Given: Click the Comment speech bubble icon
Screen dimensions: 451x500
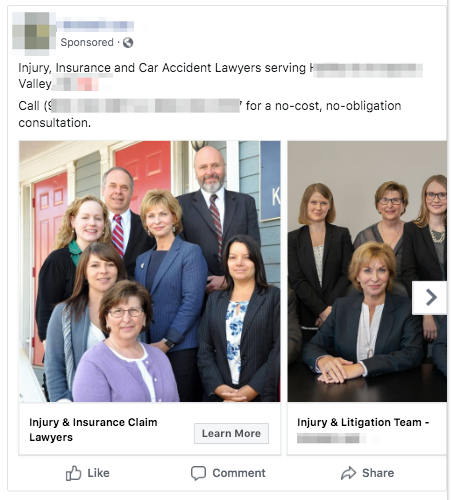Looking at the screenshot, I should click(198, 473).
